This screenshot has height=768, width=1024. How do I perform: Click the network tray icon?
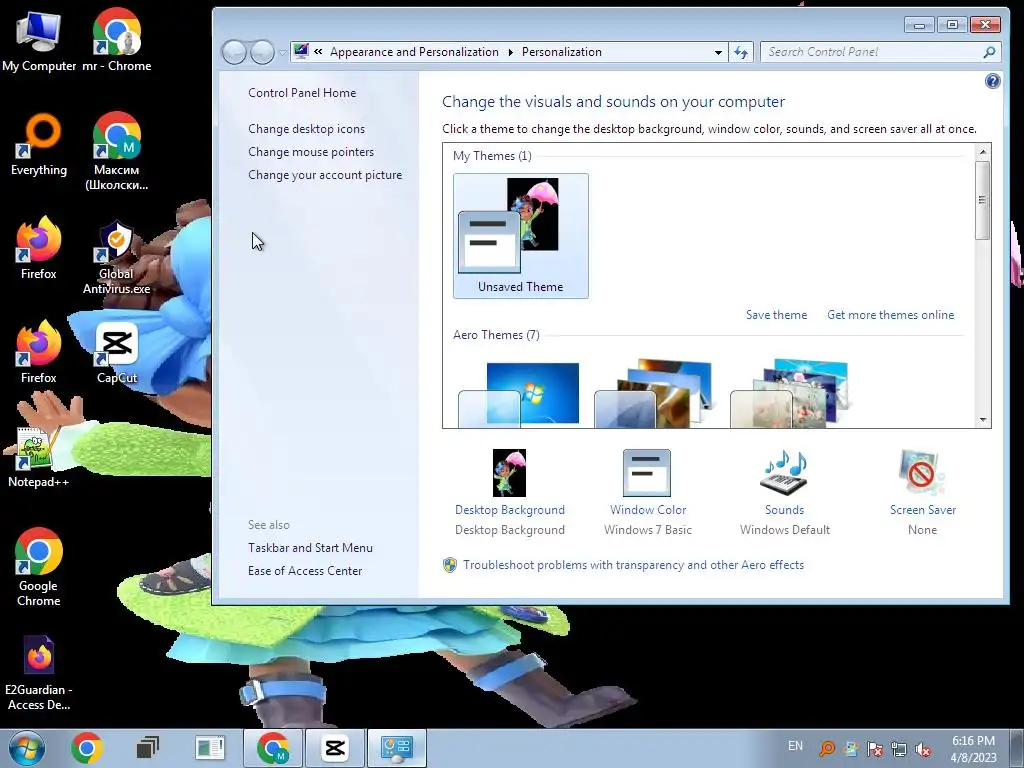tap(899, 749)
